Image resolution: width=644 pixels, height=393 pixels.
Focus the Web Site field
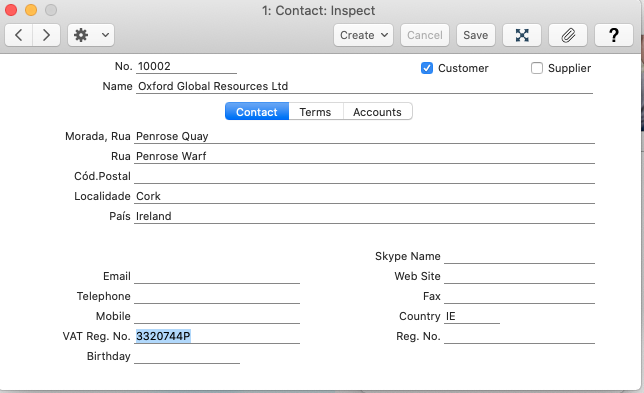520,276
